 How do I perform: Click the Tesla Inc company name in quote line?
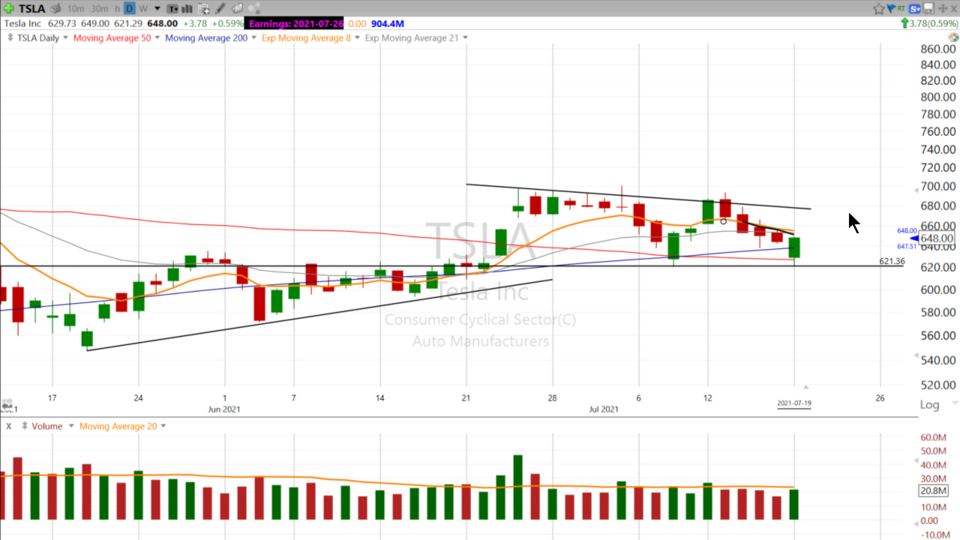coord(23,23)
